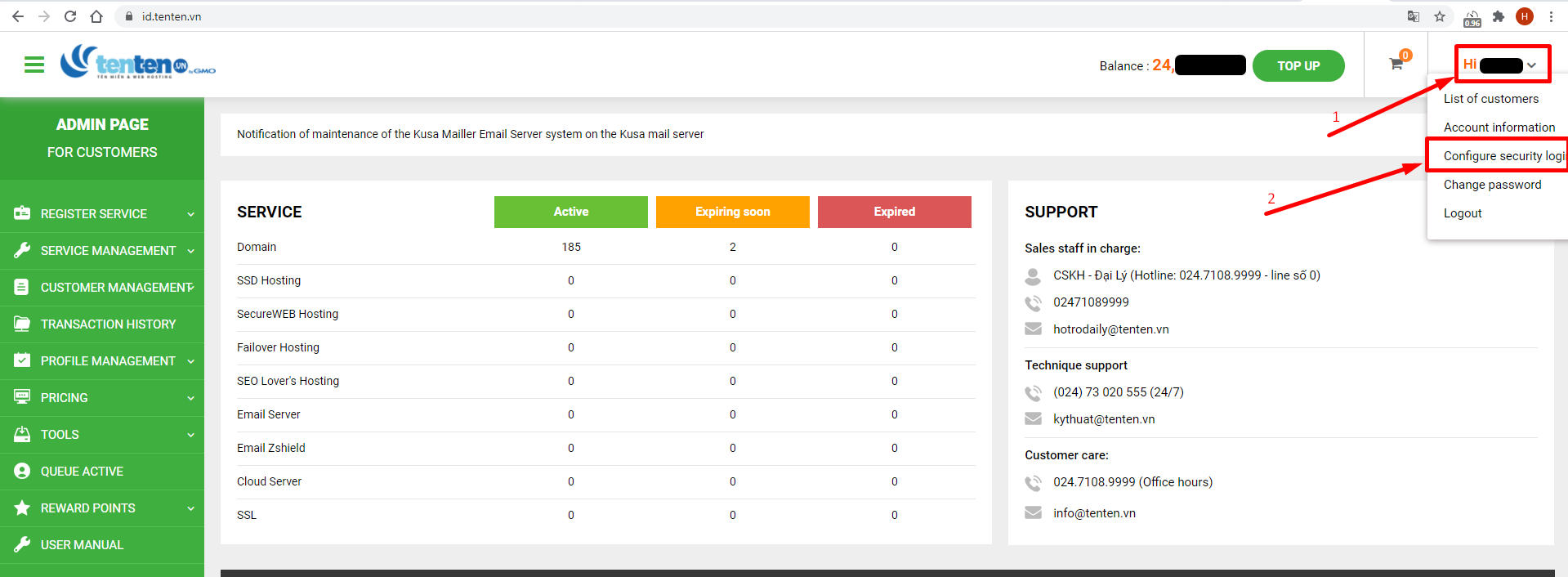Click the tenten.vn logo
The height and width of the screenshot is (577, 1568).
[x=138, y=62]
